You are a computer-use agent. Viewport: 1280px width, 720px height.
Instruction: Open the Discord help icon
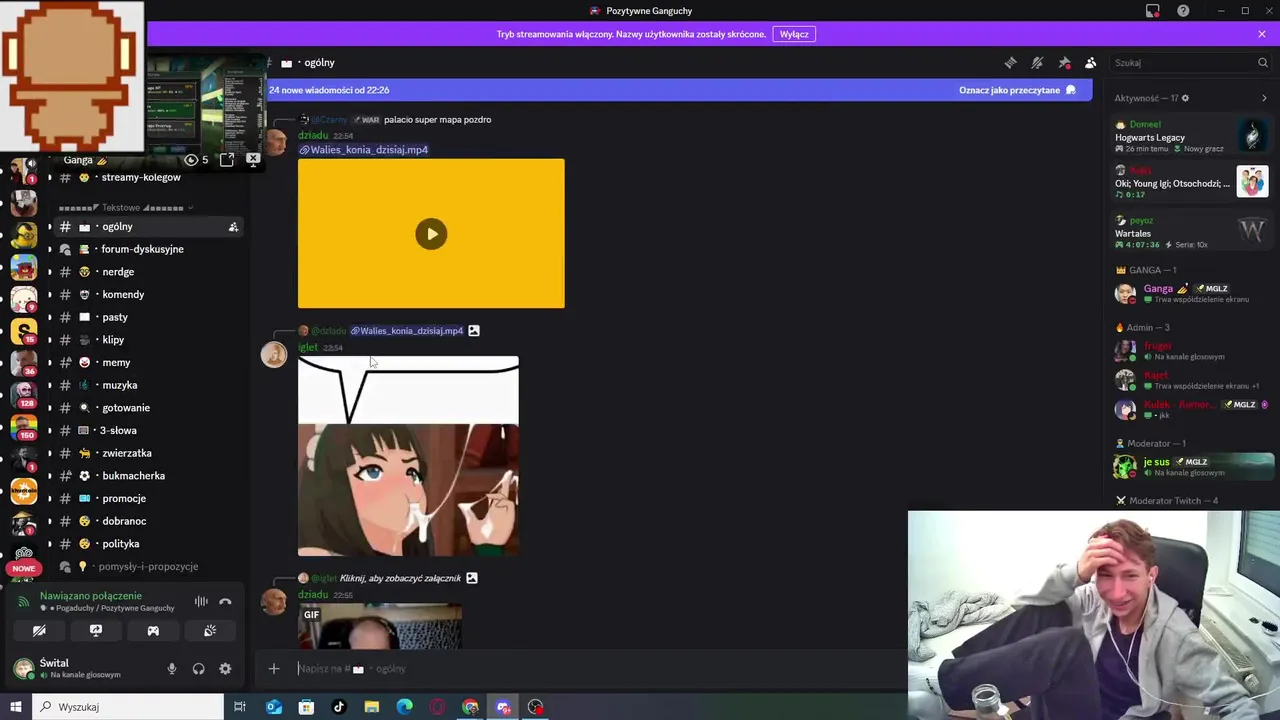pyautogui.click(x=1183, y=11)
